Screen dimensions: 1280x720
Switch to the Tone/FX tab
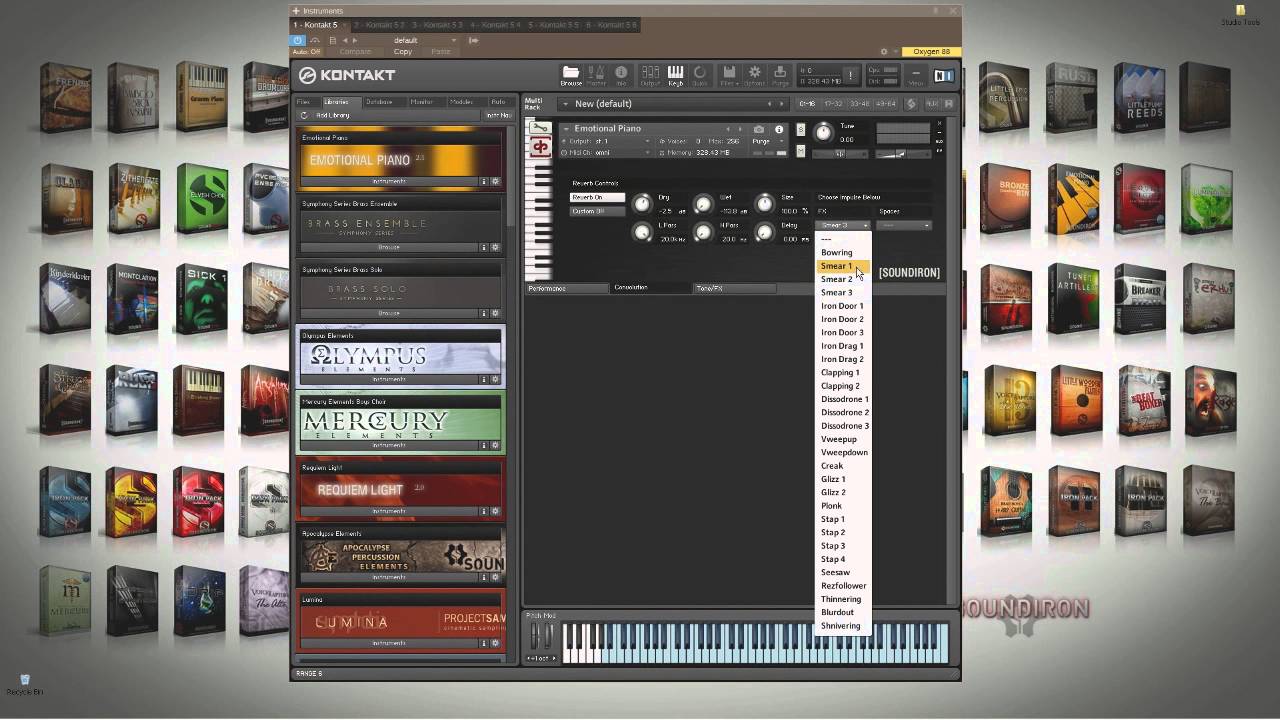pyautogui.click(x=735, y=288)
